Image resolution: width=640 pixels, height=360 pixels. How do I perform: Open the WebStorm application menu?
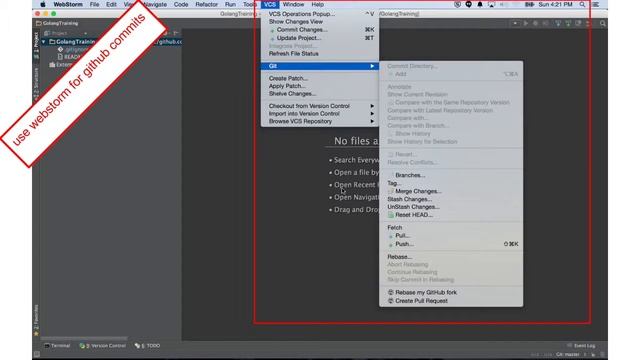coord(68,4)
